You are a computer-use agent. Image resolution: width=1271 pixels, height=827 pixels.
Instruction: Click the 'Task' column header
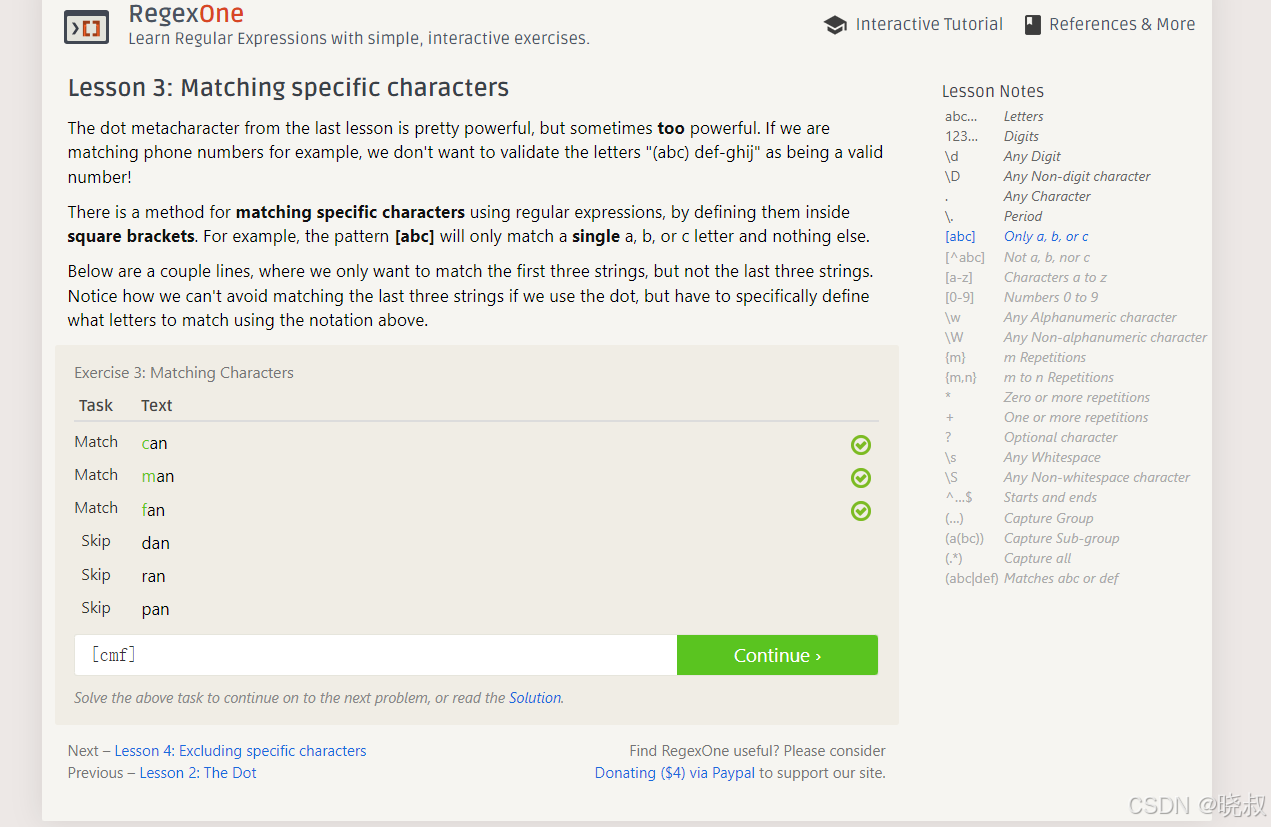96,405
